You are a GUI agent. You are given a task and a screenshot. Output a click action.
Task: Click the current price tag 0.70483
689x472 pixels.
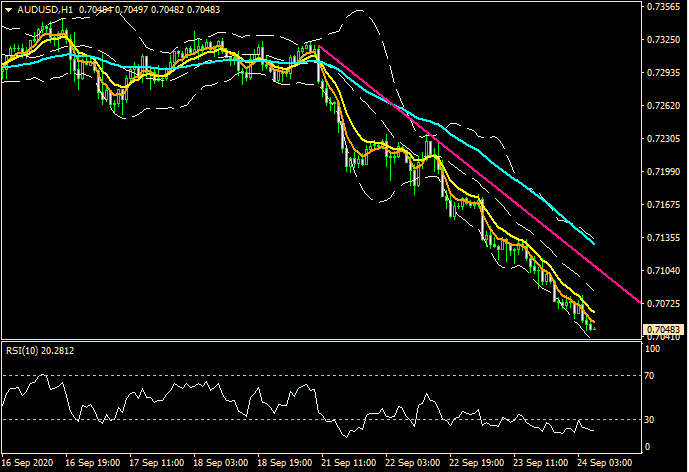[x=663, y=330]
